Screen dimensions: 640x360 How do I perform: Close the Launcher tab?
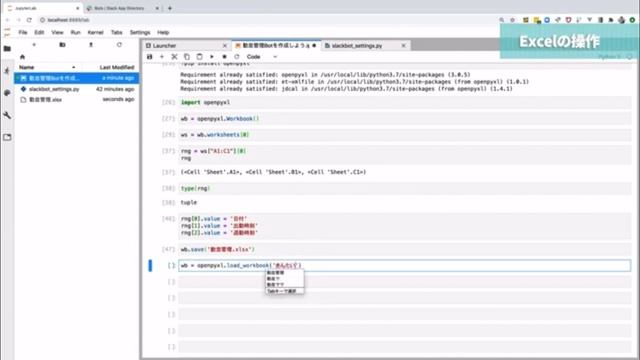point(224,45)
